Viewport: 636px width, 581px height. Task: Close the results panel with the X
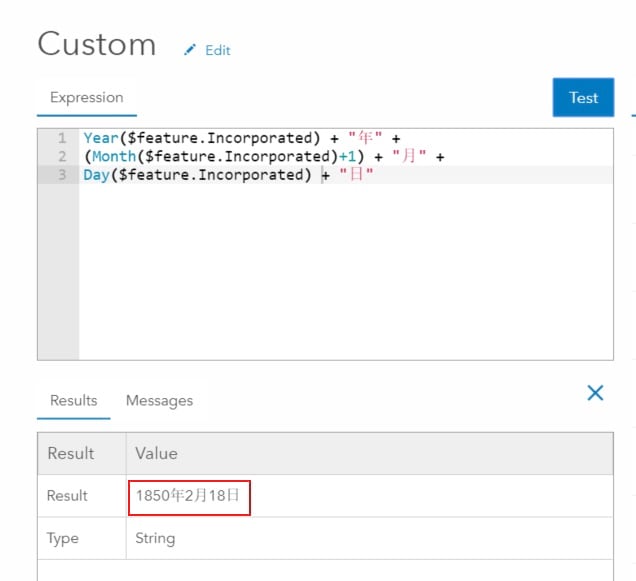click(595, 393)
